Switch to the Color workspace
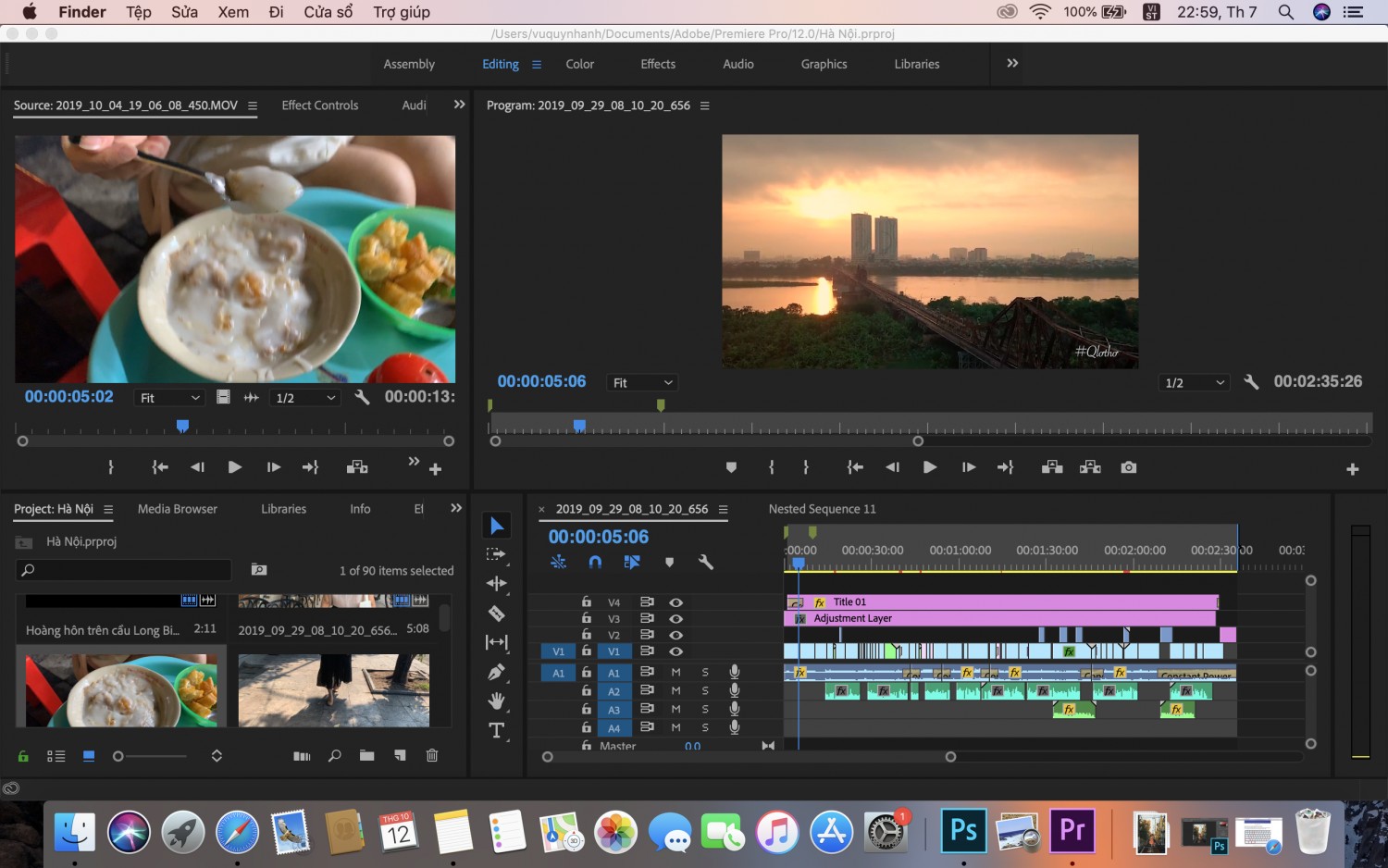Image resolution: width=1388 pixels, height=868 pixels. (580, 64)
